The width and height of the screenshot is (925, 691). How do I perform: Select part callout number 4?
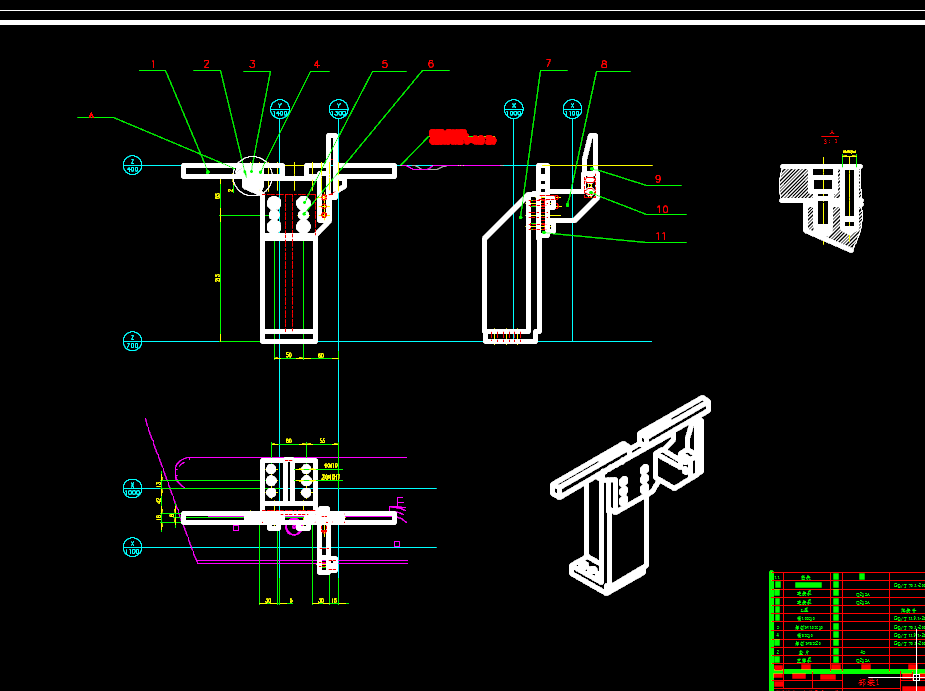pyautogui.click(x=317, y=64)
